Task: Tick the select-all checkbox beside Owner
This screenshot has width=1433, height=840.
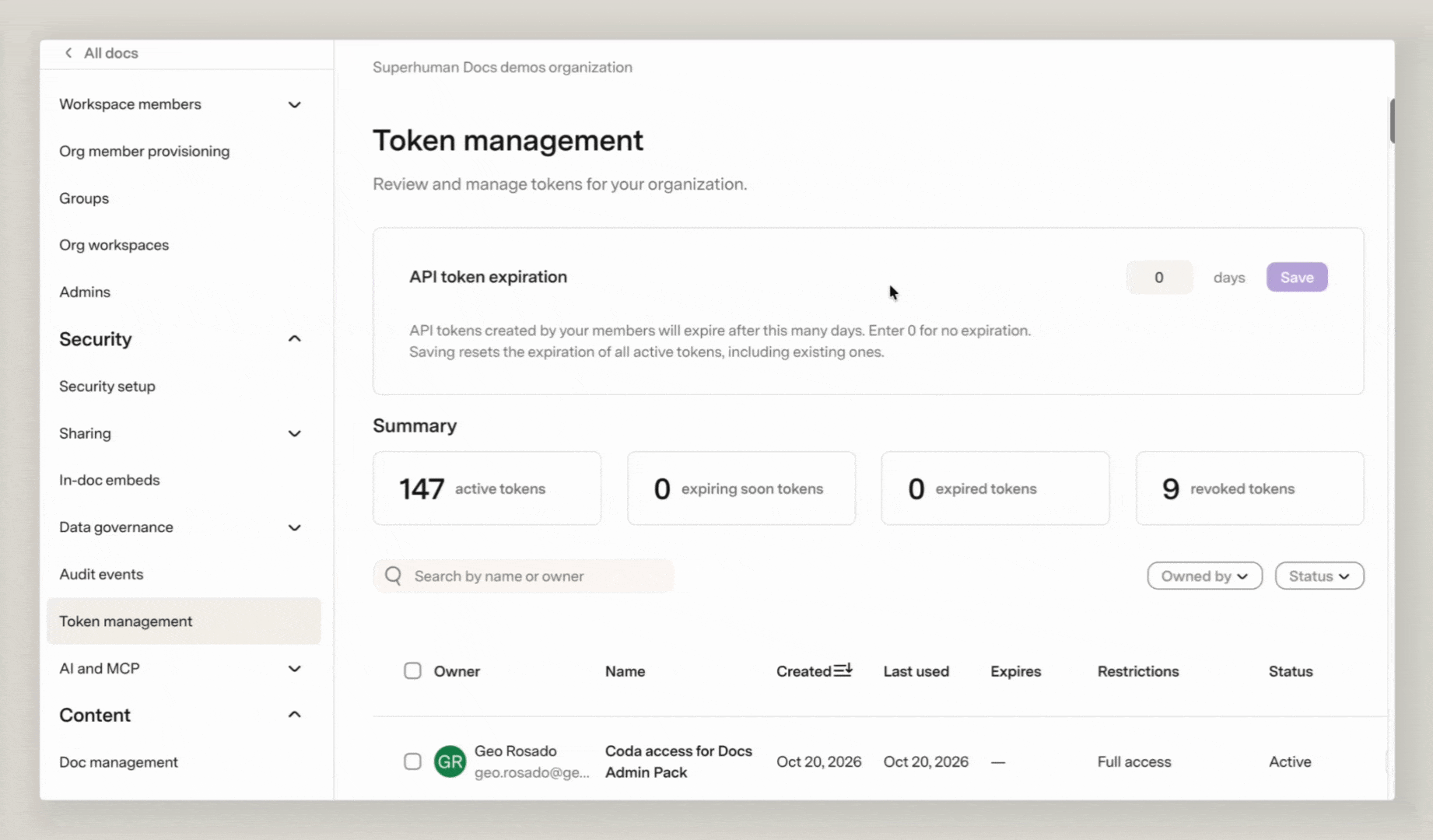Action: [412, 670]
